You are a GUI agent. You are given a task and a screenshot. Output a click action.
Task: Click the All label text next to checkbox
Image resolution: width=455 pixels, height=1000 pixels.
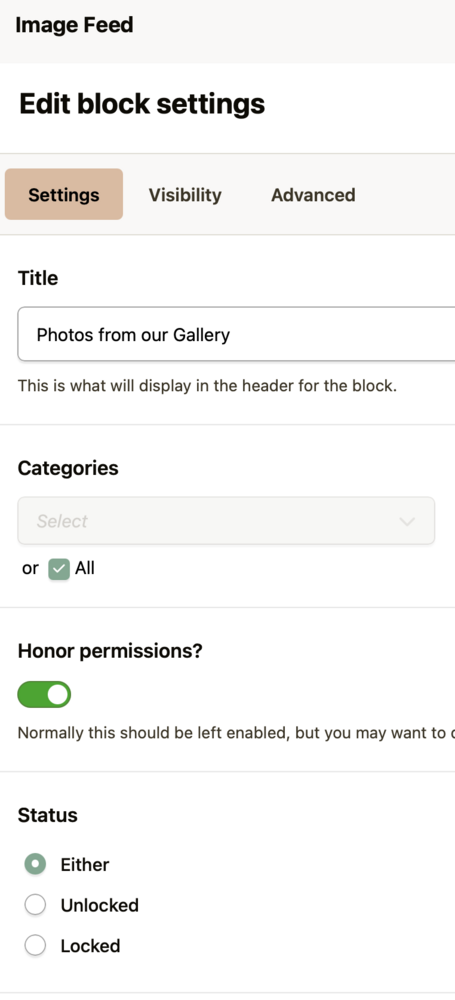[x=85, y=568]
